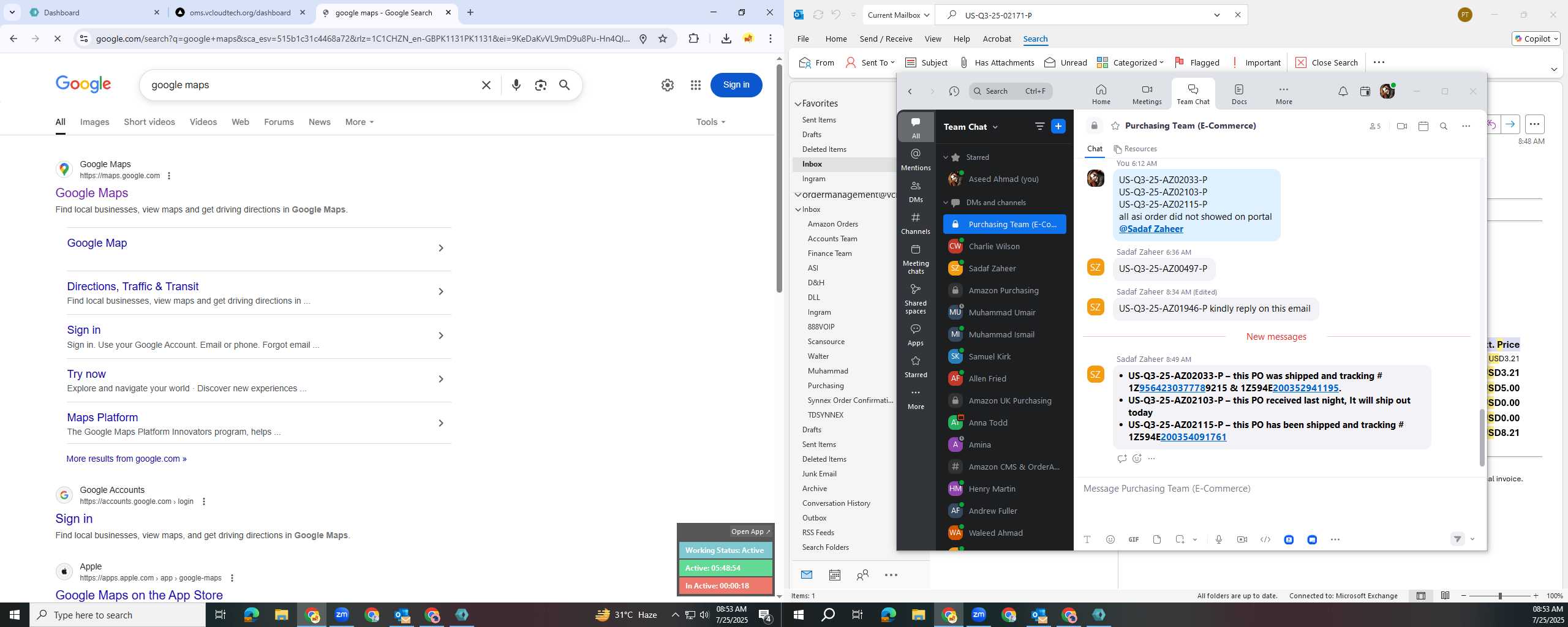Click the Google voice search microphone

click(516, 85)
